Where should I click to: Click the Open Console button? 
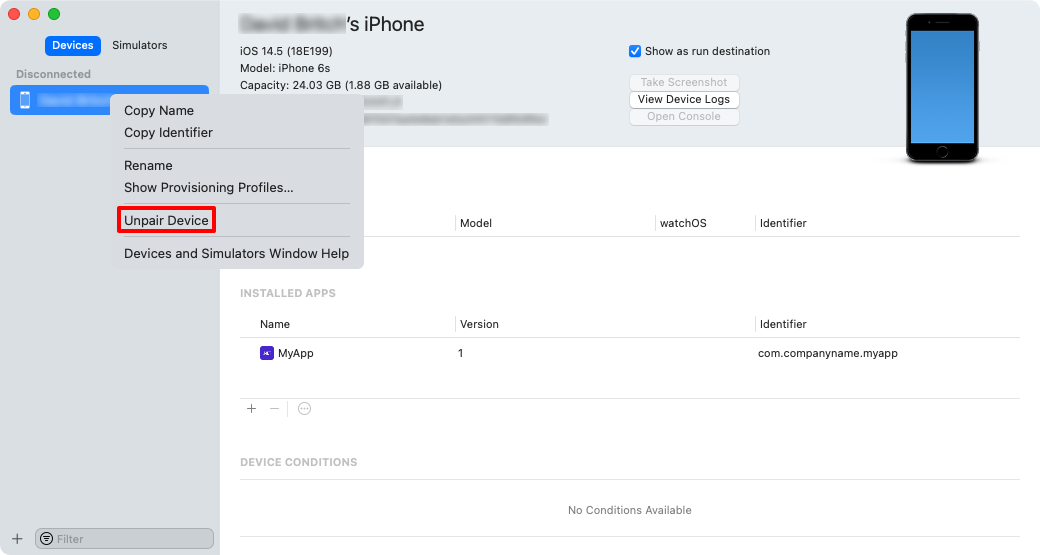684,117
